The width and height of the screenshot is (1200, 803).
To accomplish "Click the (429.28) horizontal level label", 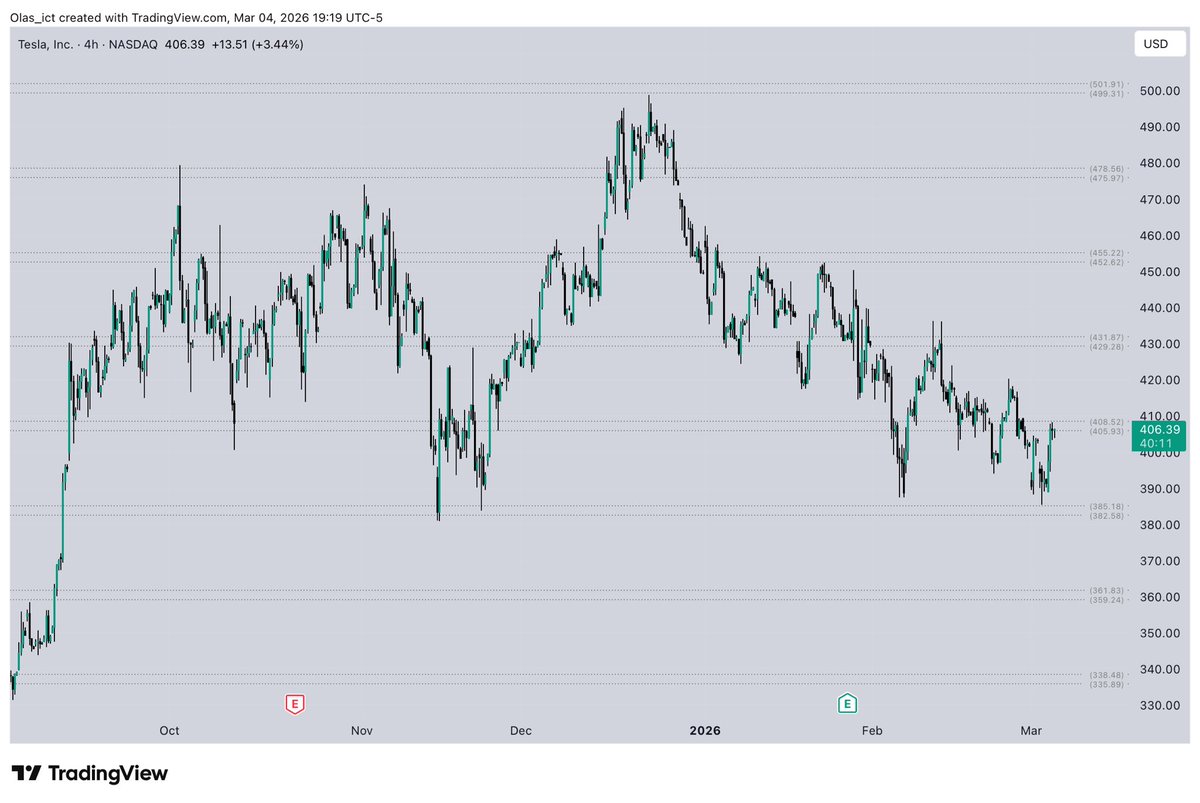I will (1107, 346).
